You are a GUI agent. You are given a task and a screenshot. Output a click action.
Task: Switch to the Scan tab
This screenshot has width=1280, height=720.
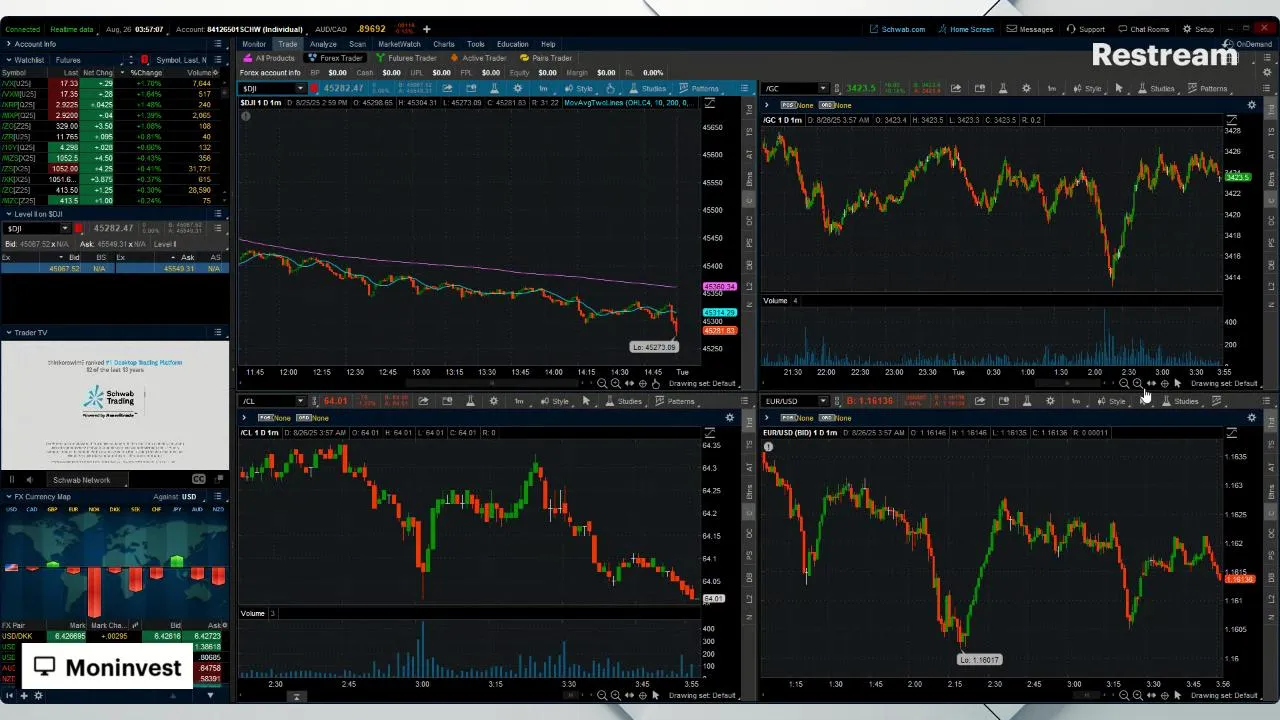pos(357,44)
